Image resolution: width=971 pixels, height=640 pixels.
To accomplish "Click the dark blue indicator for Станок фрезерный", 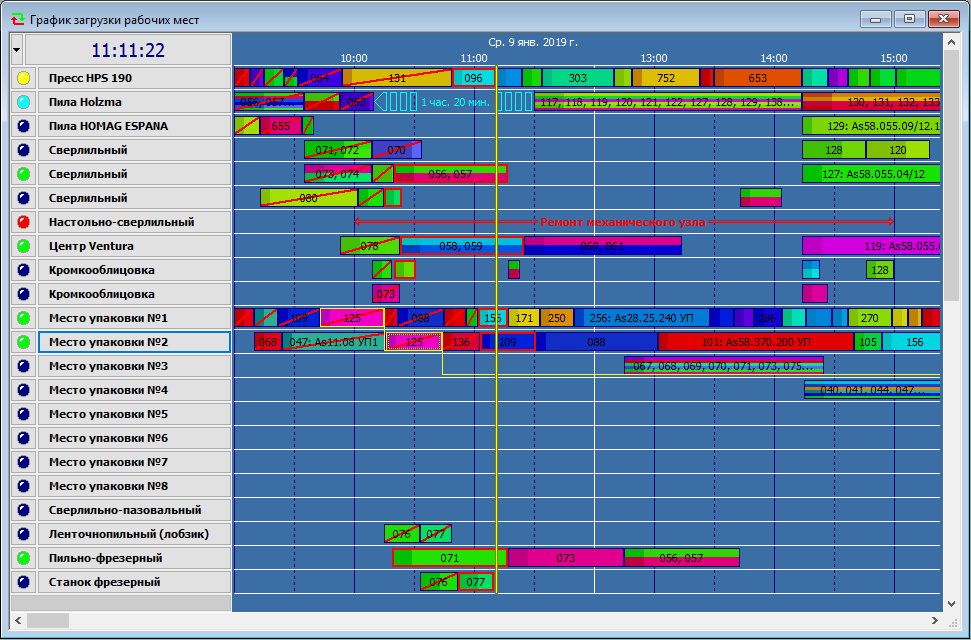I will pyautogui.click(x=24, y=582).
